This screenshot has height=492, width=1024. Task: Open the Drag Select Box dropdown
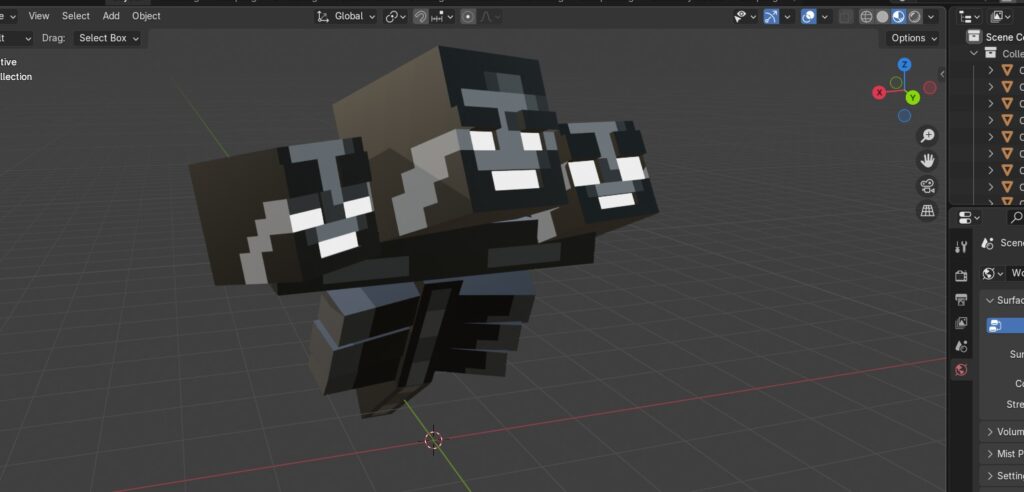pyautogui.click(x=109, y=38)
